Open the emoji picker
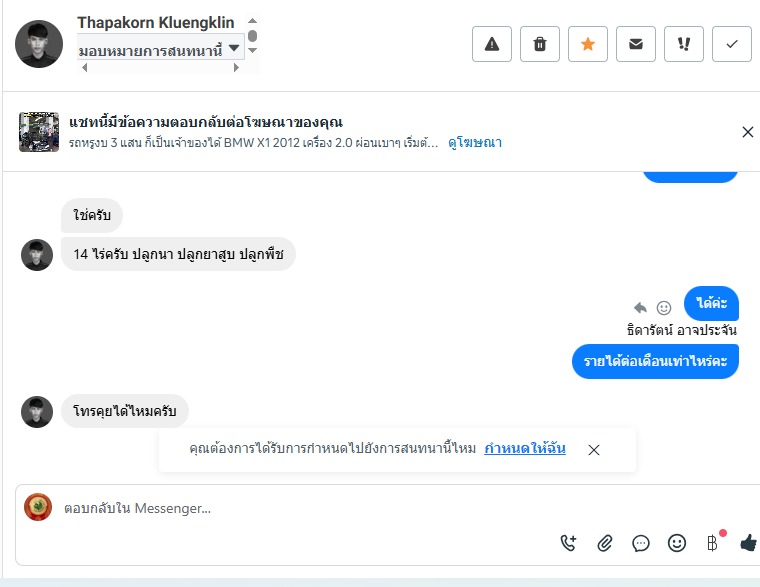The image size is (760, 587). [x=677, y=543]
